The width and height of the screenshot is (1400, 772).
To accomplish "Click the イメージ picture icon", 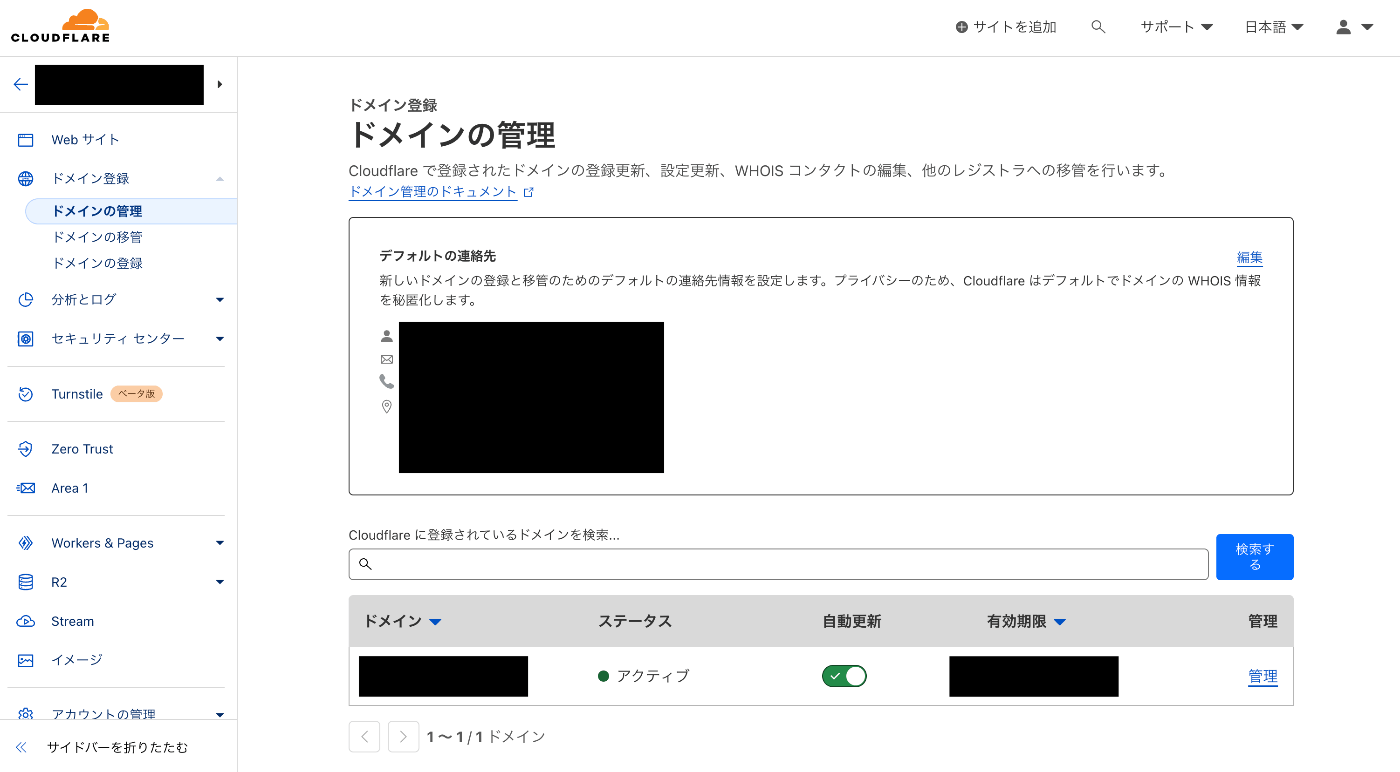I will tap(26, 660).
